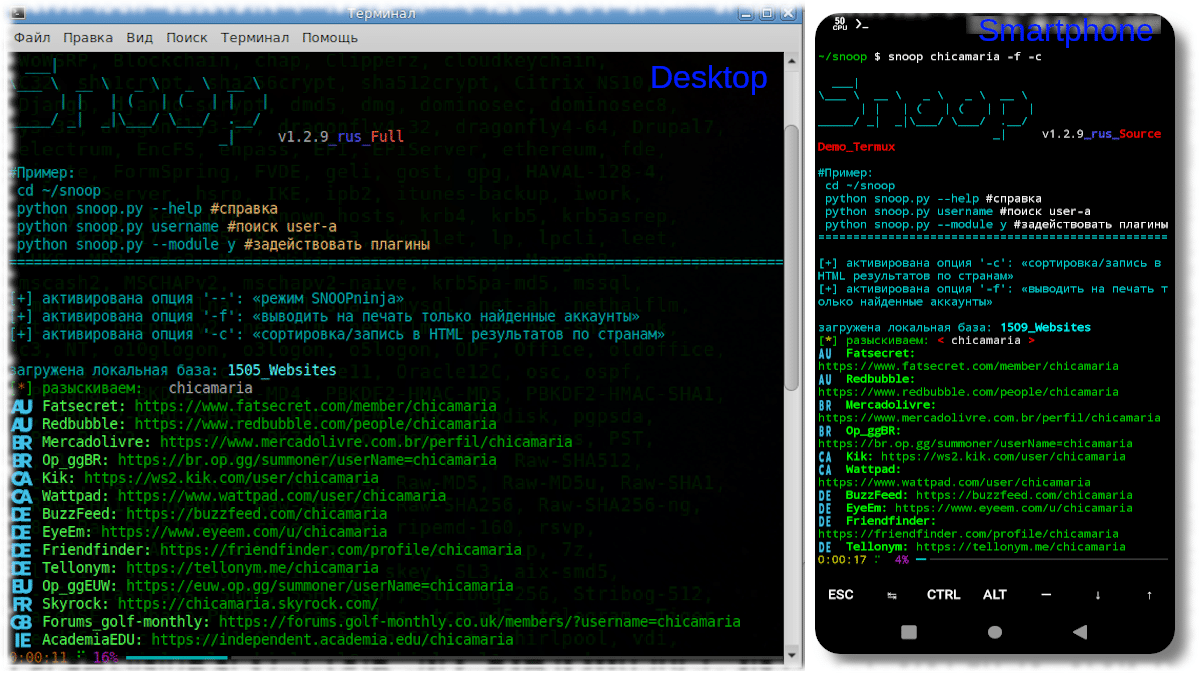1200x673 pixels.
Task: Tap the Android back triangle button
Action: coord(1079,632)
